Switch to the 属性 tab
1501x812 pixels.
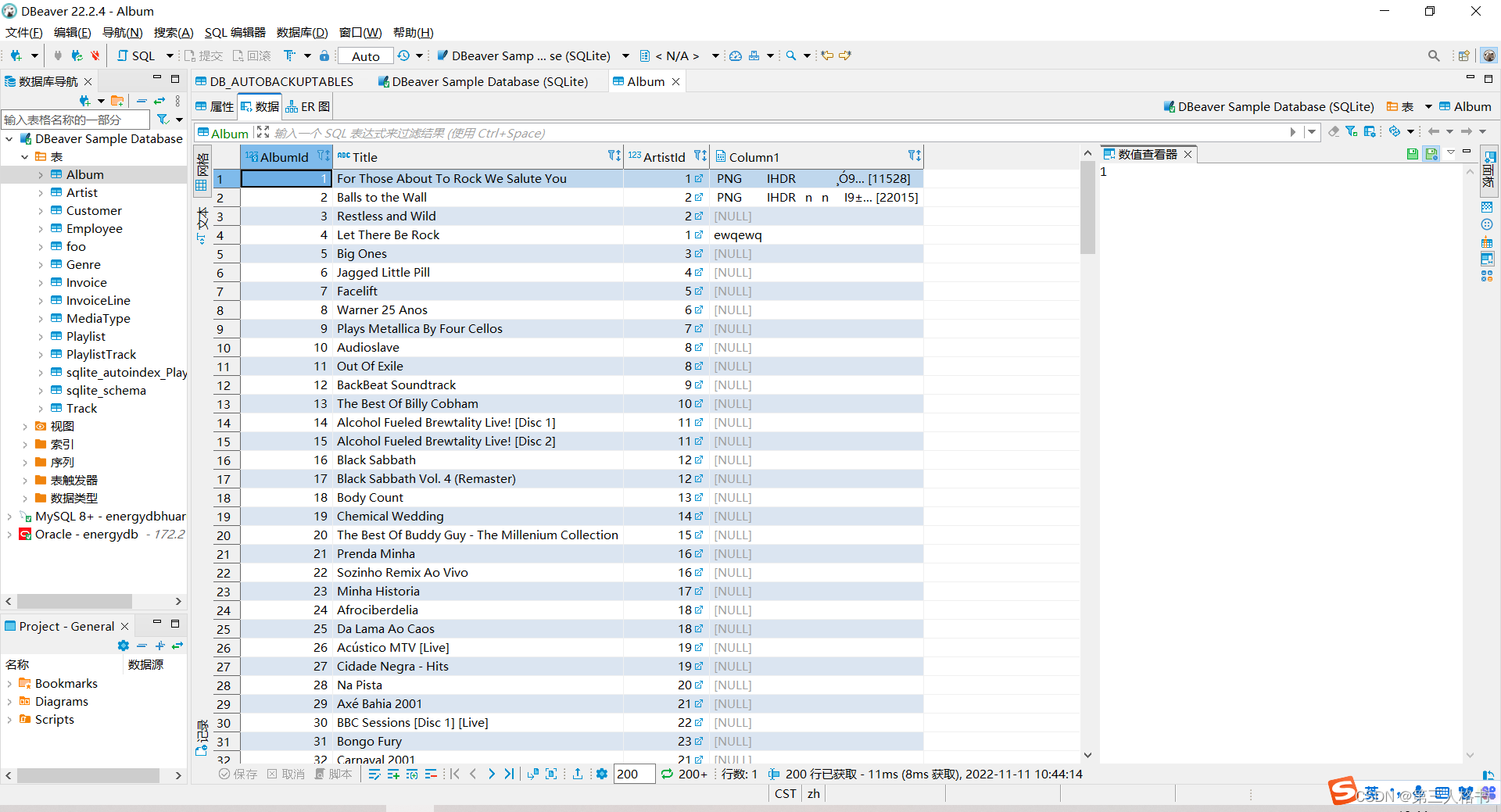[215, 106]
